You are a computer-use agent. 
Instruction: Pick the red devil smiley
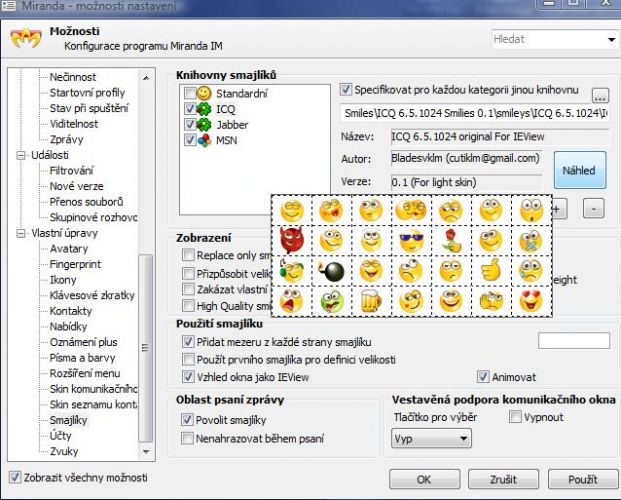click(x=292, y=240)
